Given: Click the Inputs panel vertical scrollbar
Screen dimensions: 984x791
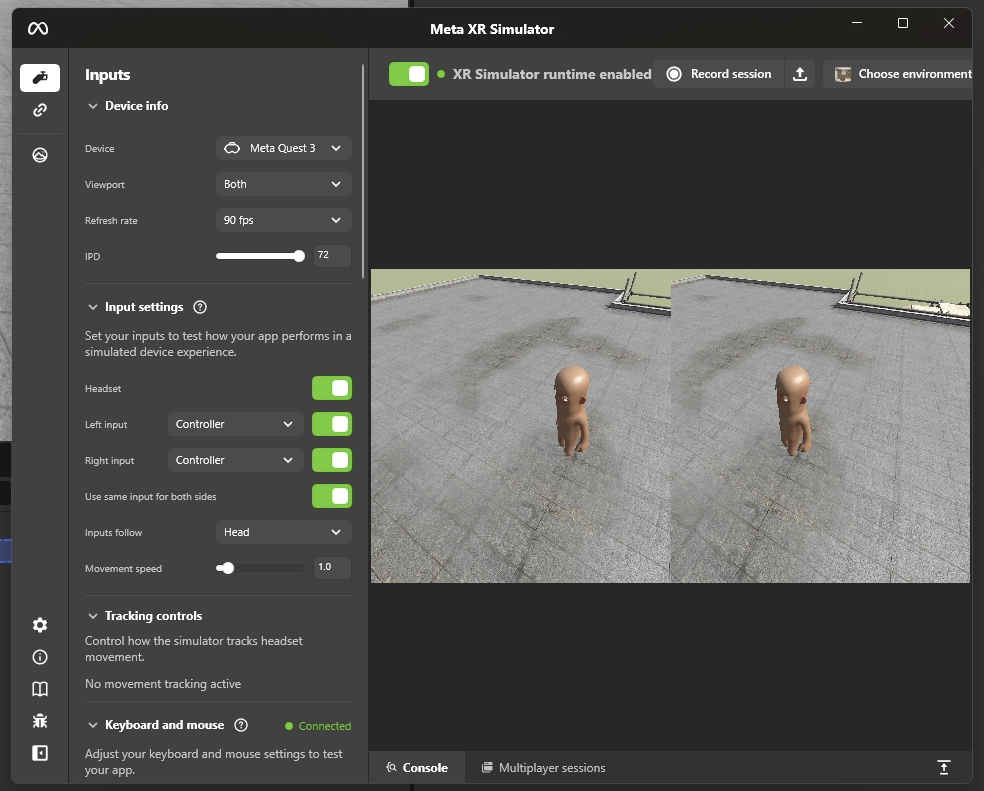Looking at the screenshot, I should 363,171.
